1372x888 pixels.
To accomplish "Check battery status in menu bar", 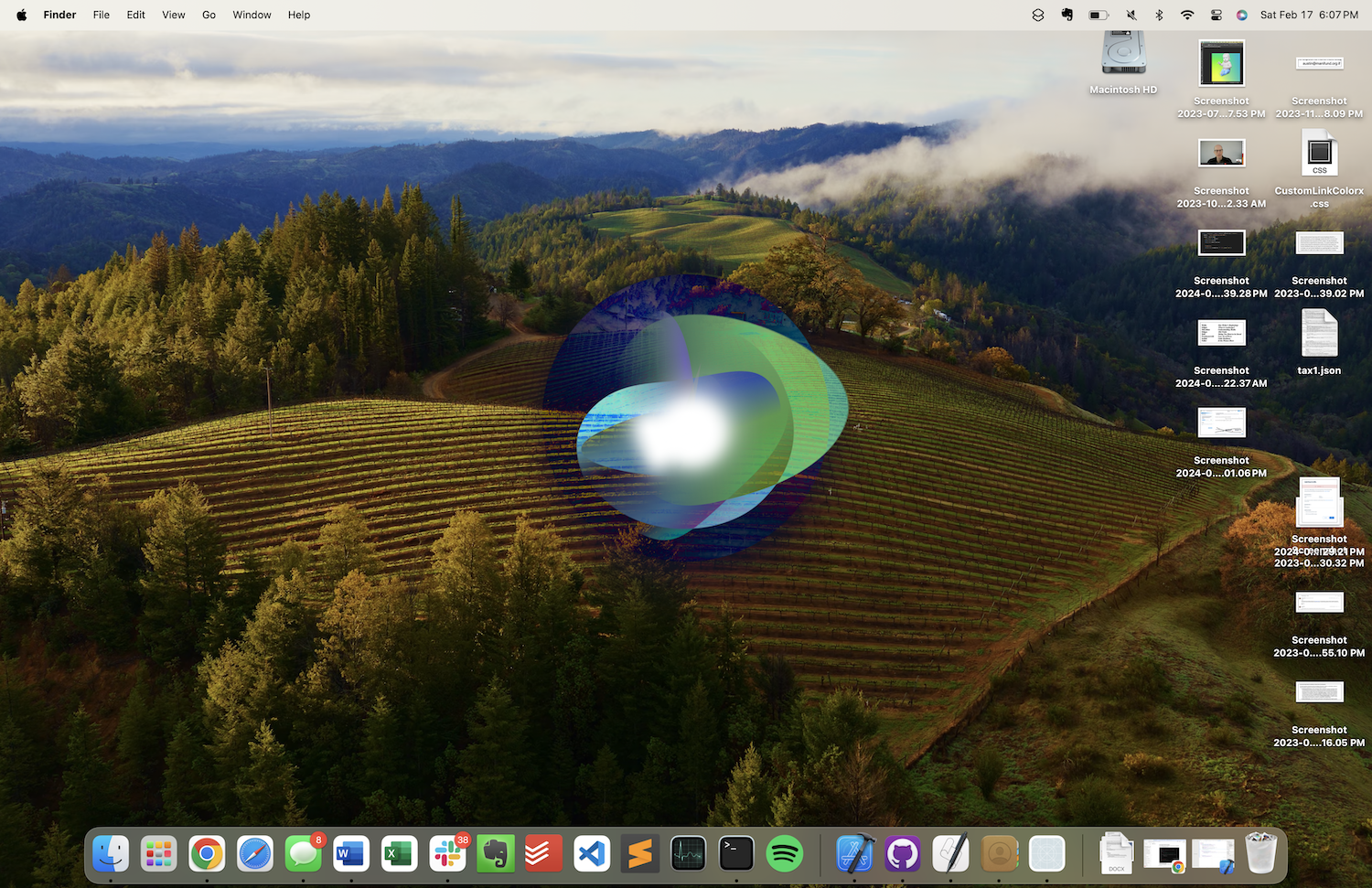I will (1099, 15).
